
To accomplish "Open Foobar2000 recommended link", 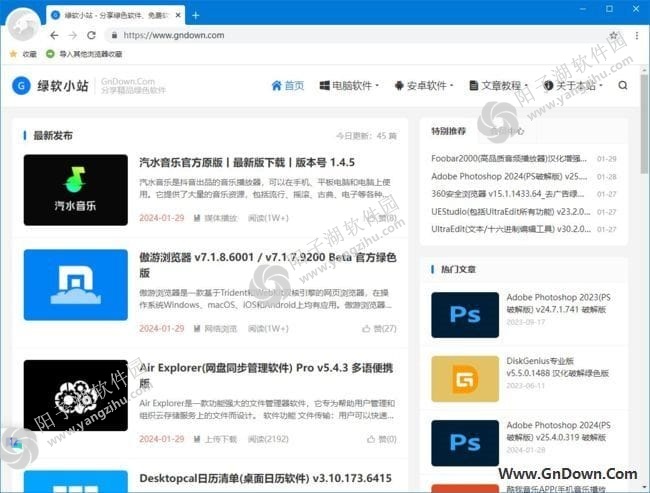I will point(509,158).
